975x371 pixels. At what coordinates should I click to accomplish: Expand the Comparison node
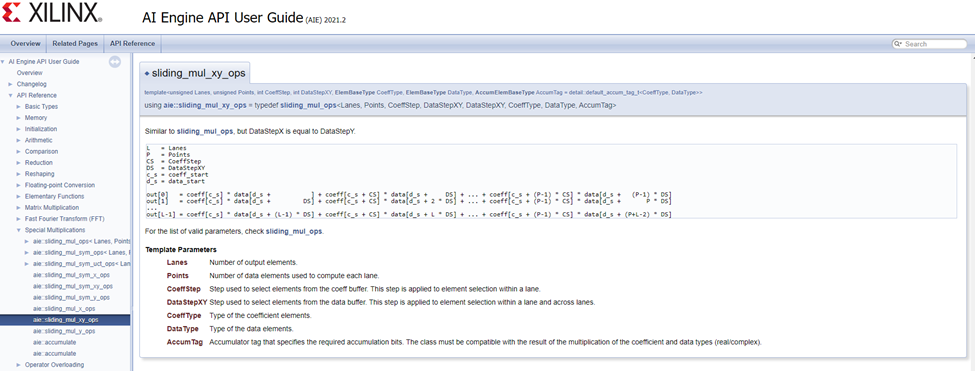19,152
